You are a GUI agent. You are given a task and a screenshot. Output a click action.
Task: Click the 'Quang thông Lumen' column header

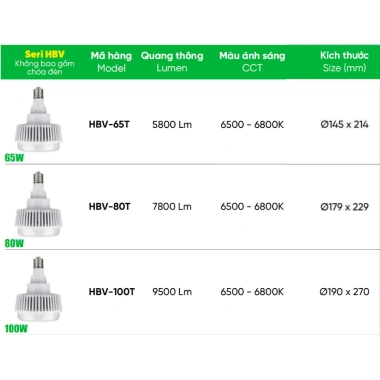172,62
